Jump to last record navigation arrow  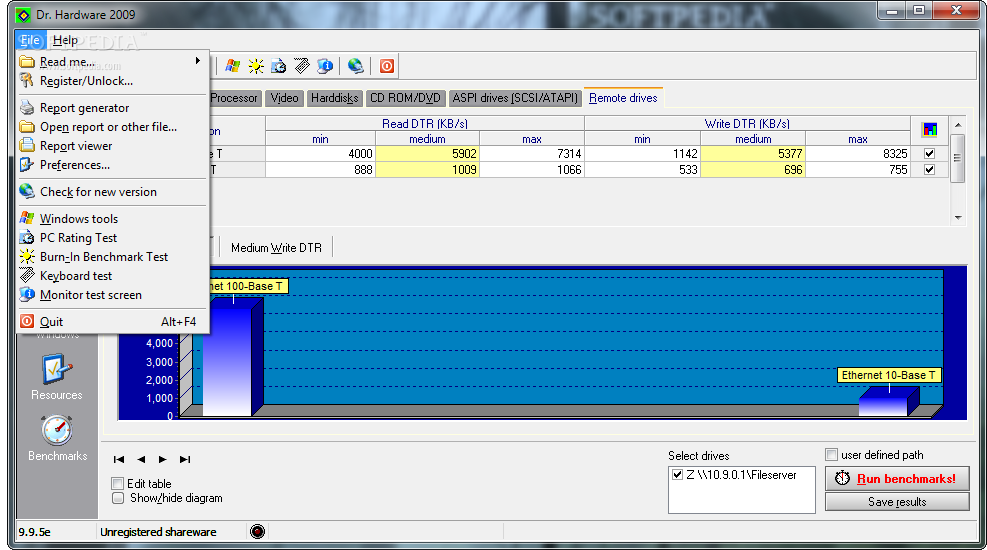(x=184, y=459)
